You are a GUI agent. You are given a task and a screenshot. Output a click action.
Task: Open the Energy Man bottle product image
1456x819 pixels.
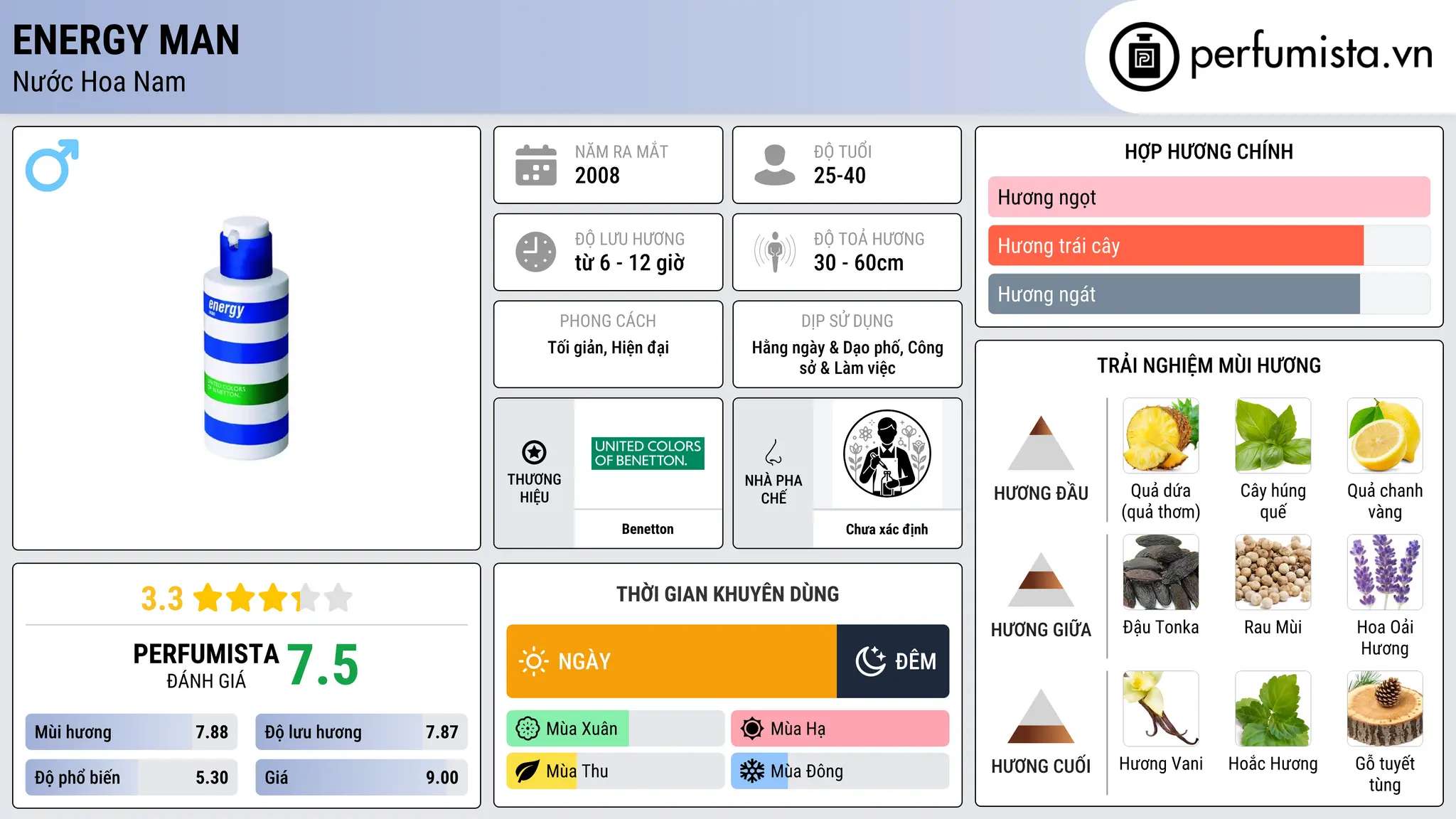click(x=246, y=338)
